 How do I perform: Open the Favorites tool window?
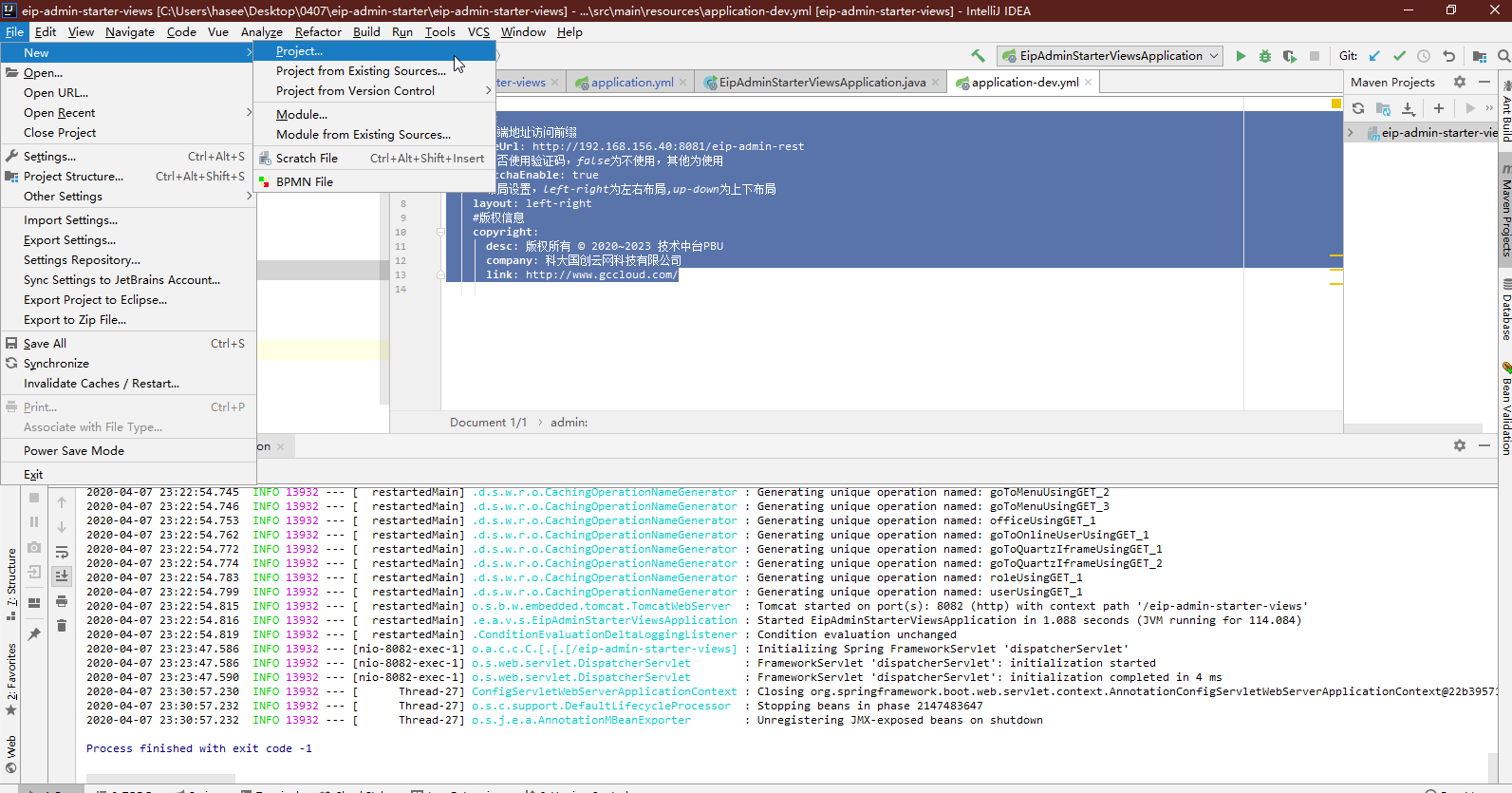[x=11, y=678]
